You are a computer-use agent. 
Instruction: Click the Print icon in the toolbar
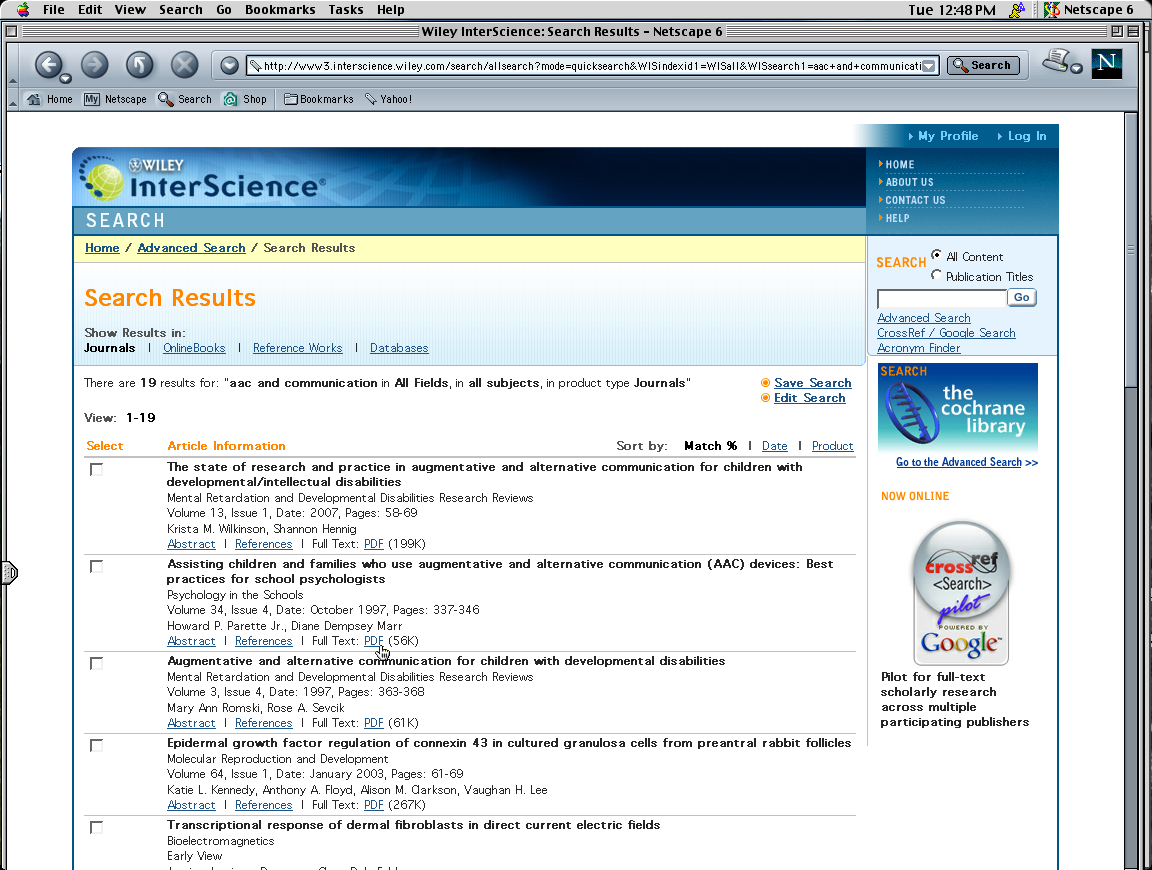click(1056, 60)
